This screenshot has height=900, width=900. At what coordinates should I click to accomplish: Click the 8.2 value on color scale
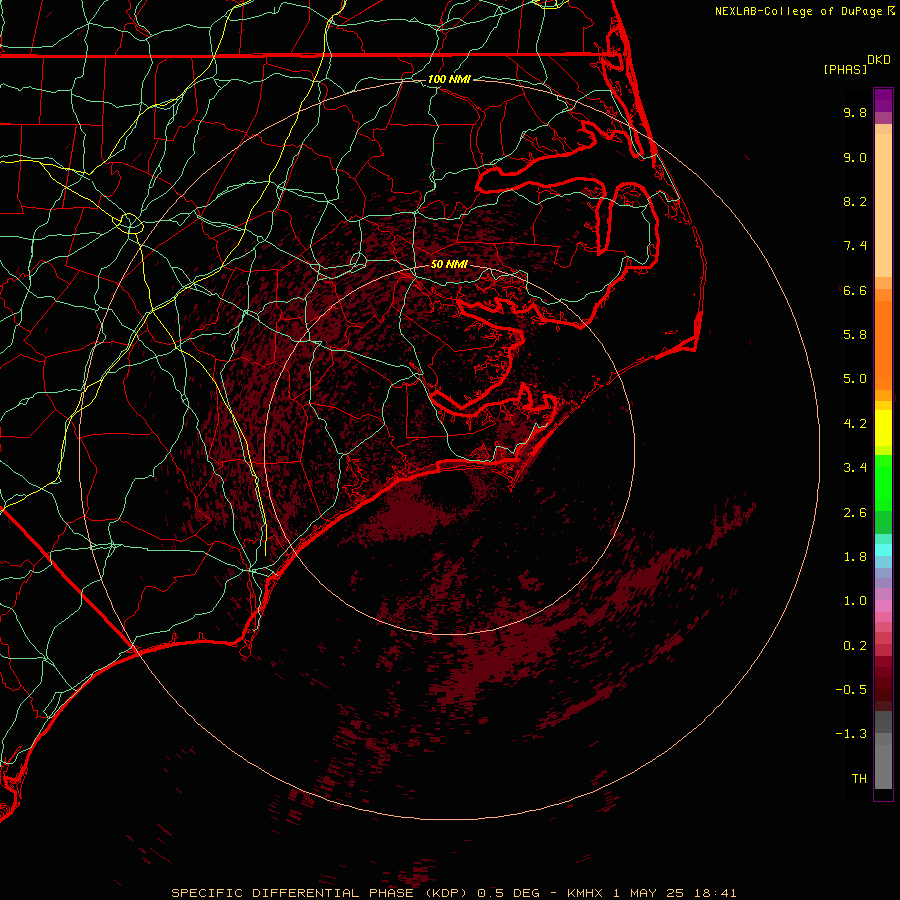[855, 201]
